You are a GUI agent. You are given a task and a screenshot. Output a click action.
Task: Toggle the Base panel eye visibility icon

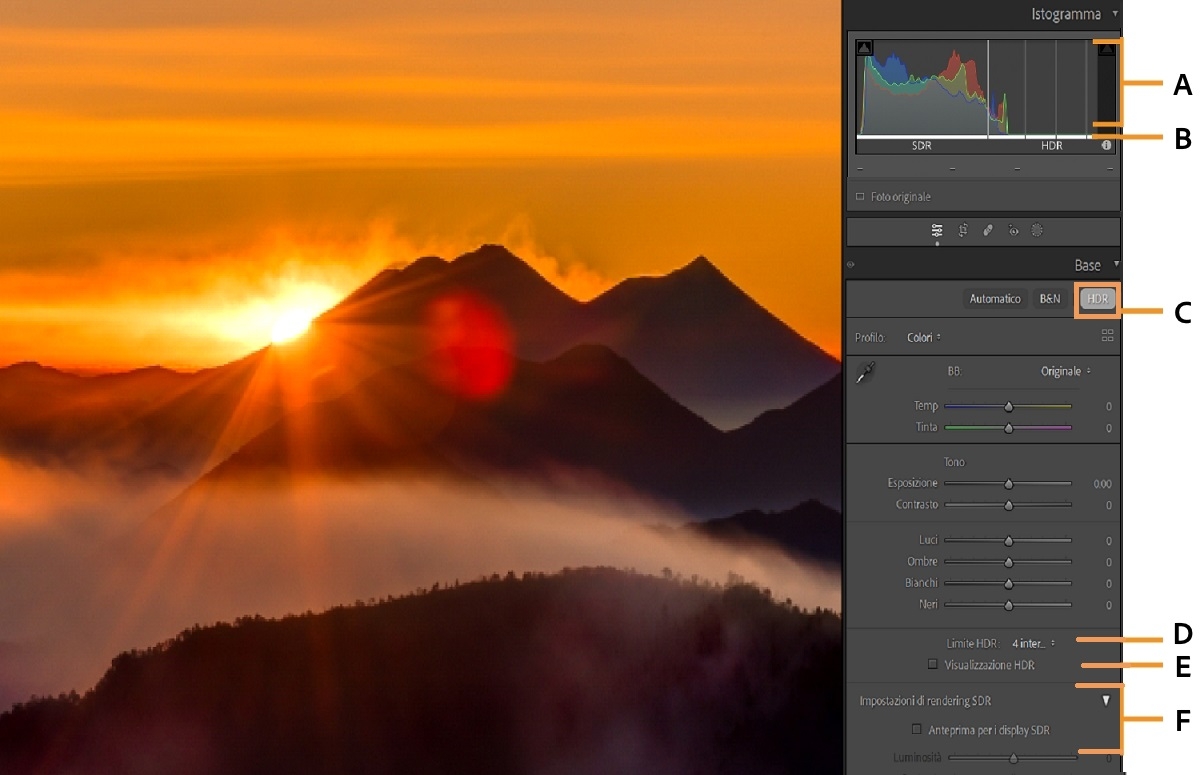click(x=851, y=266)
